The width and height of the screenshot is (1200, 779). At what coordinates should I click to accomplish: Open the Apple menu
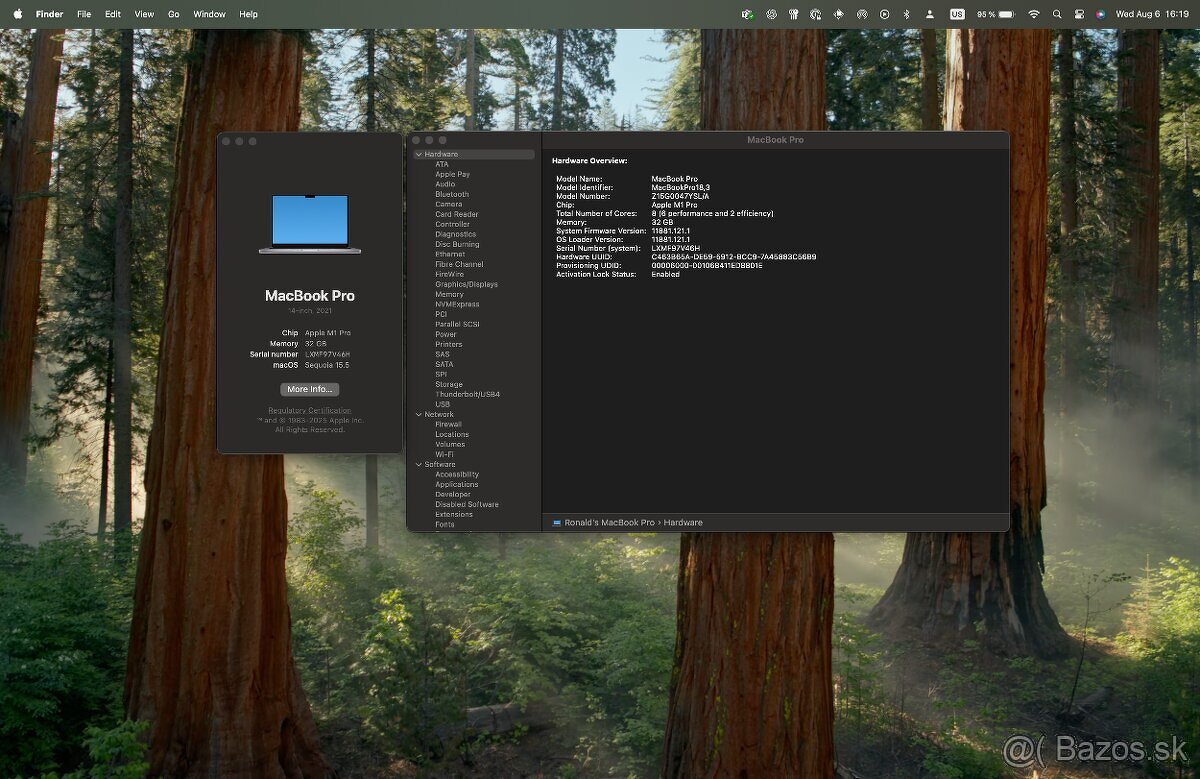tap(17, 14)
